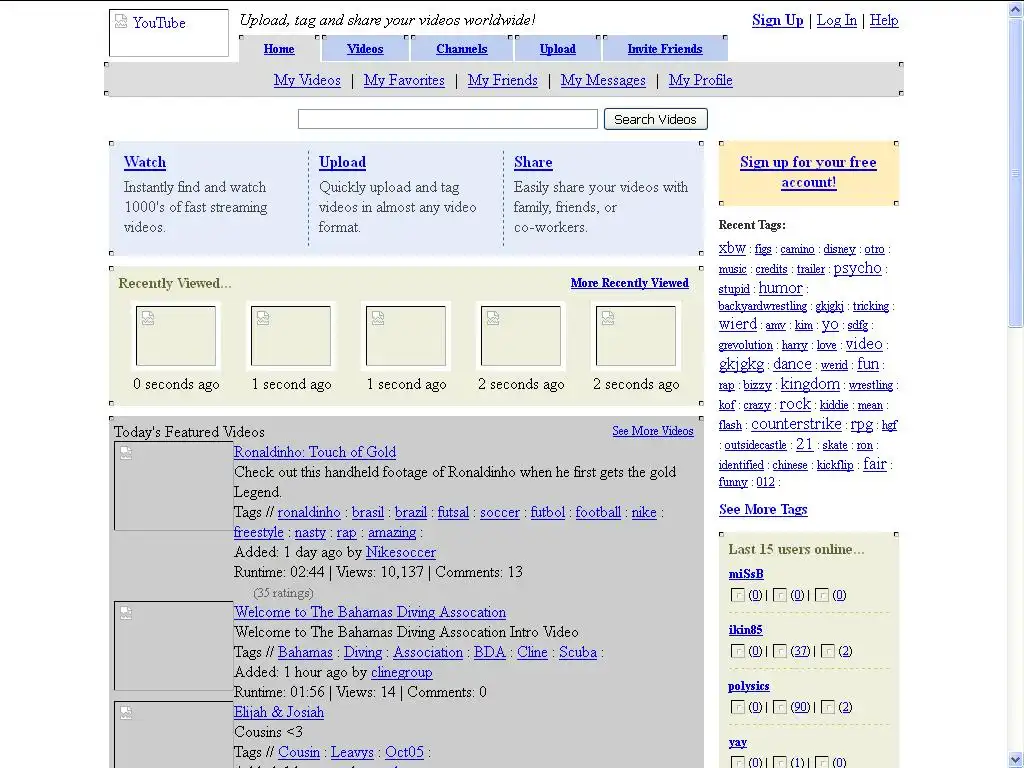The image size is (1024, 768).
Task: Select the kingdom recent tag
Action: coord(810,384)
